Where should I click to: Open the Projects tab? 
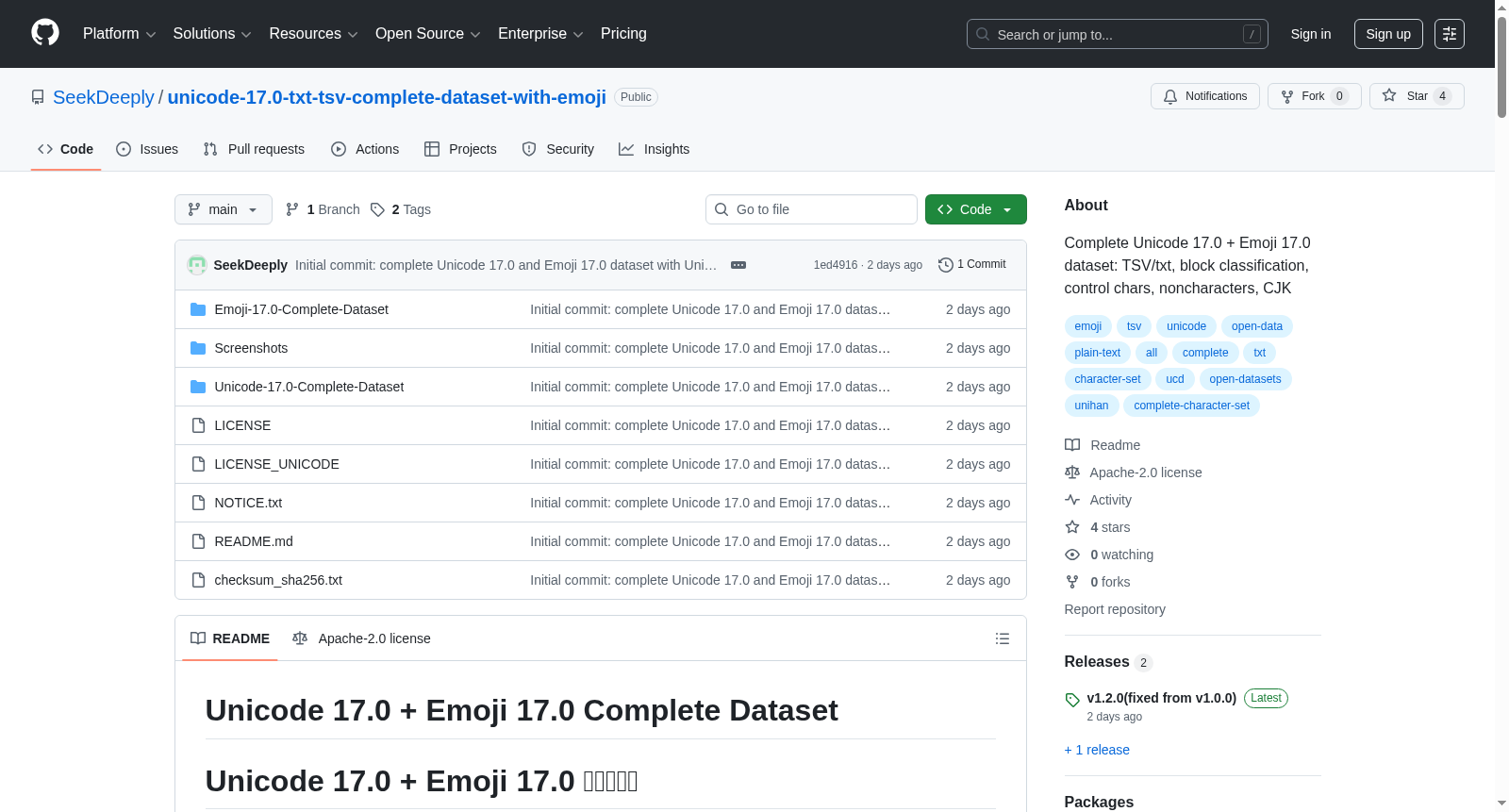click(x=460, y=149)
